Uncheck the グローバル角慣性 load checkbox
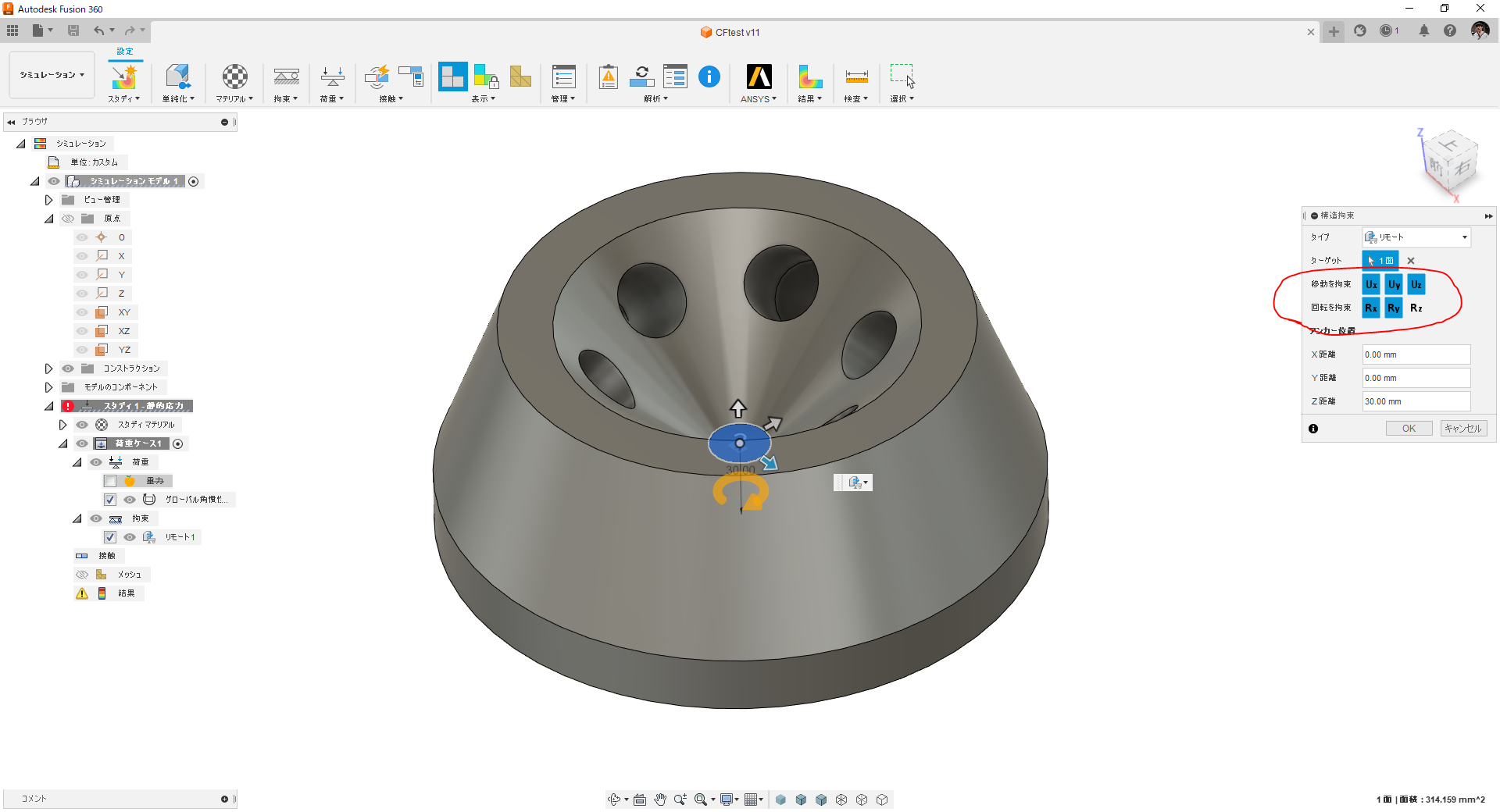 (x=110, y=500)
